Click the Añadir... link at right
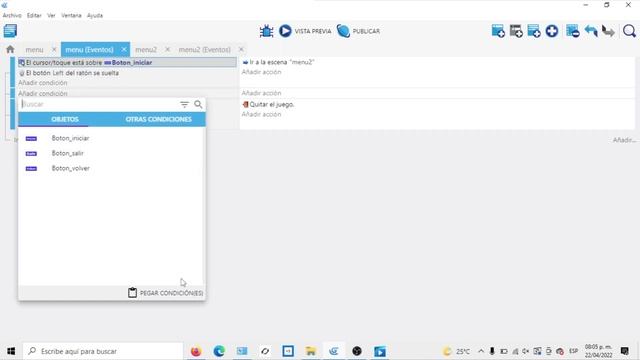 pos(624,140)
